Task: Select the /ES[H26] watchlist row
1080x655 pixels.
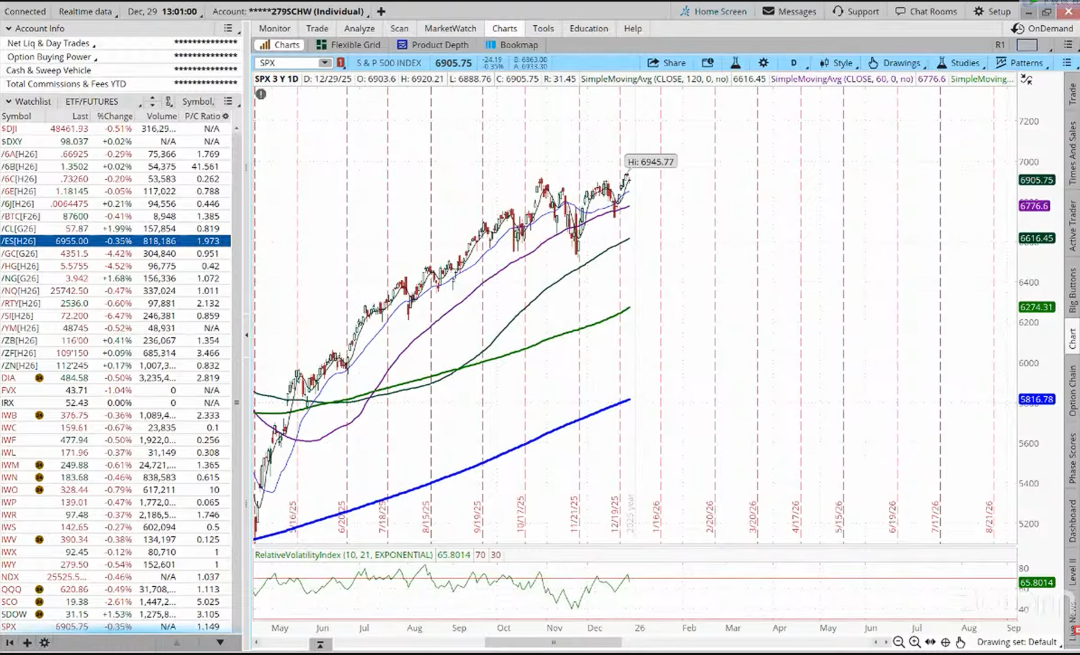Action: 116,241
